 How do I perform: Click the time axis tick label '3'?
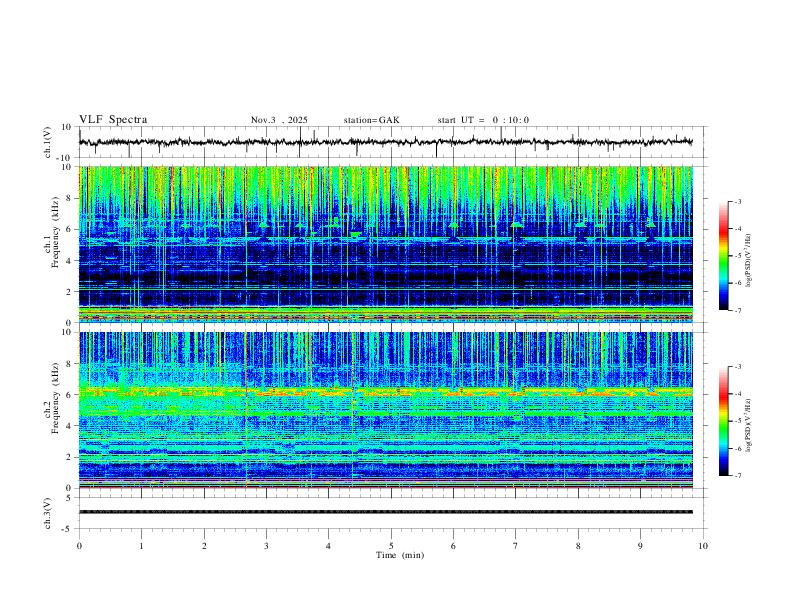[266, 546]
